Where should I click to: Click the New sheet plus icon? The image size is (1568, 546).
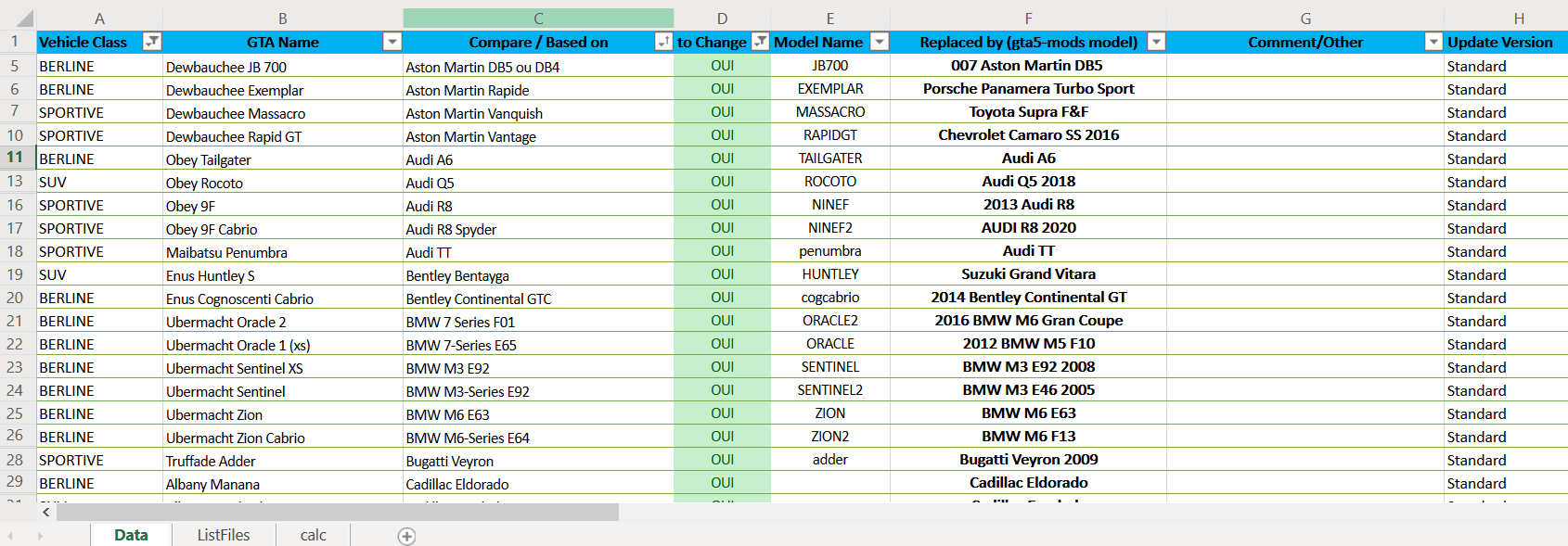(x=406, y=536)
